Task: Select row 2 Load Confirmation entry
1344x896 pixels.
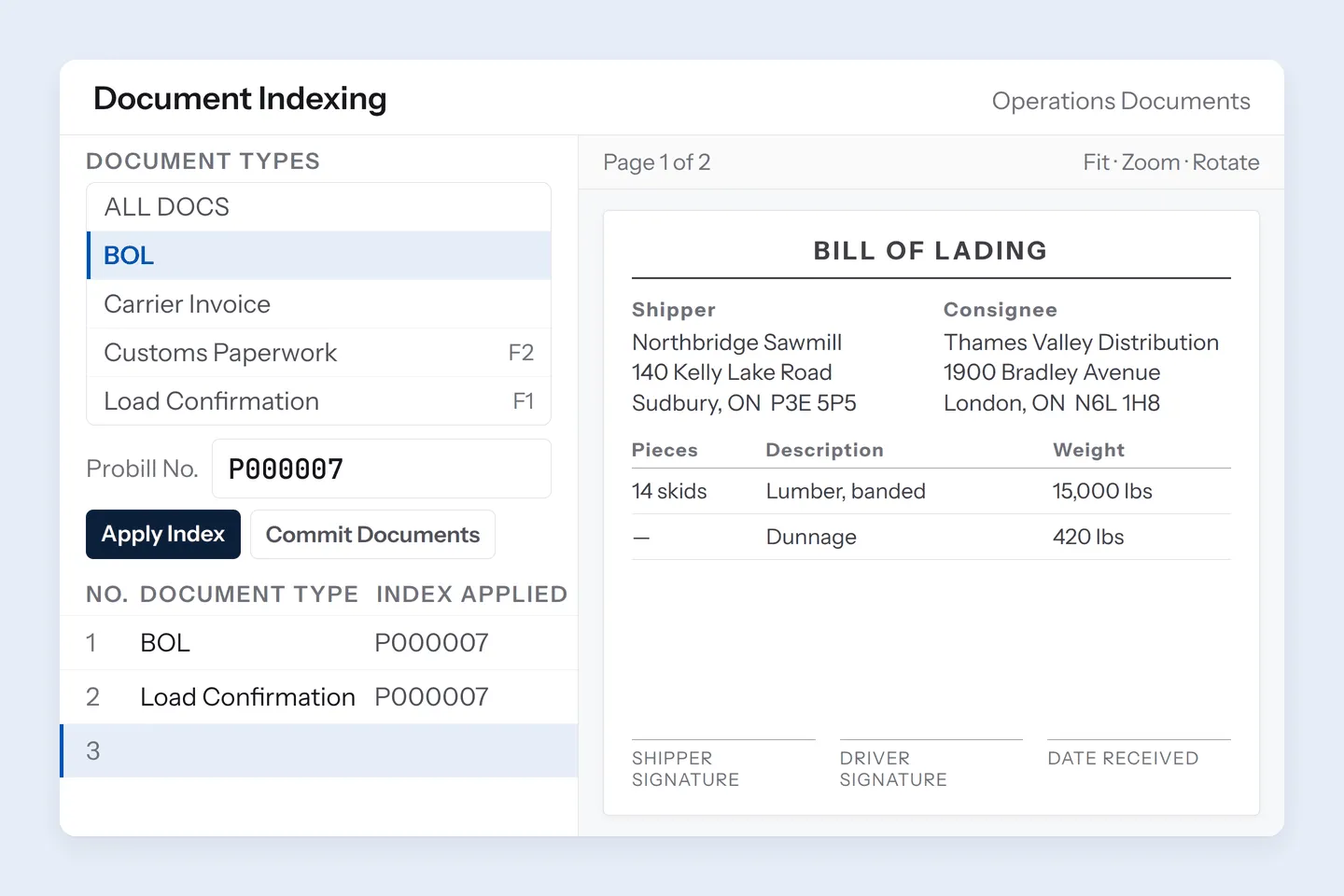Action: coord(318,697)
